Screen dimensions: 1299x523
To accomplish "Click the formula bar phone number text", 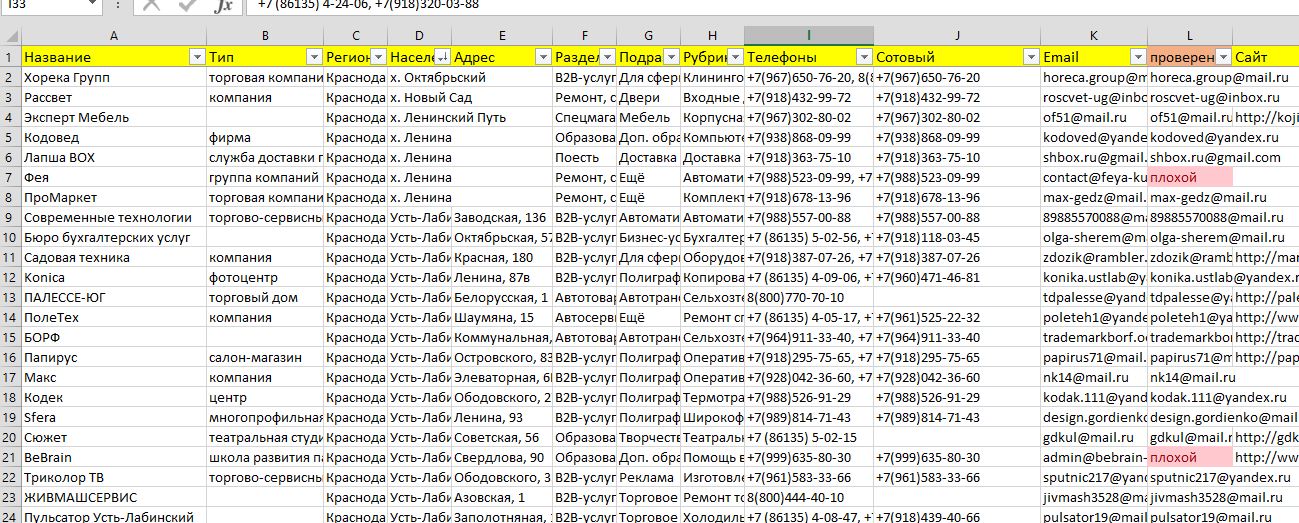I will [x=368, y=6].
